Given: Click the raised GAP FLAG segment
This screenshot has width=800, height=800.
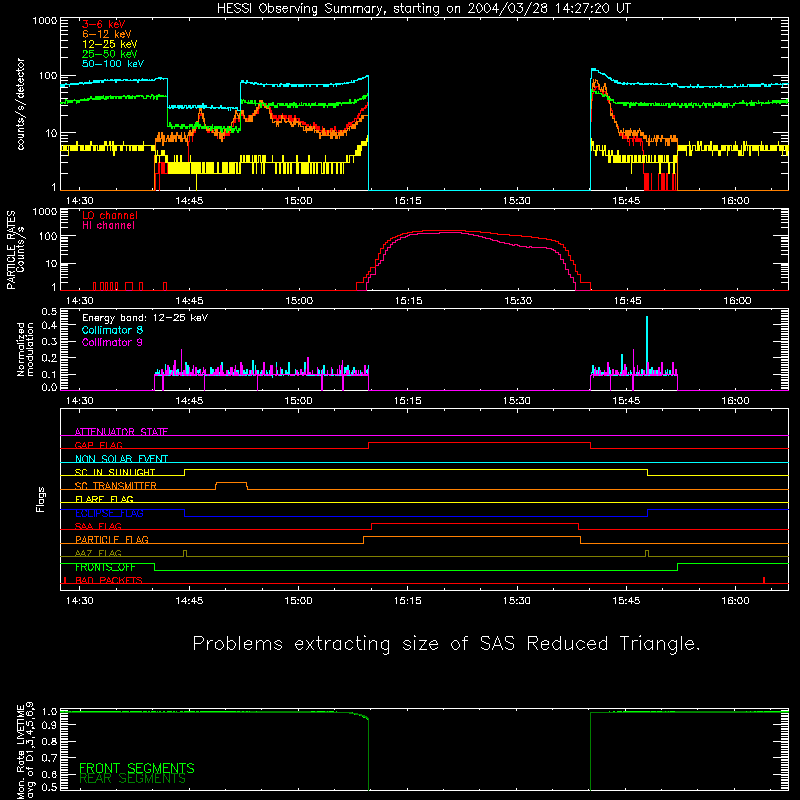Looking at the screenshot, I should (x=480, y=443).
